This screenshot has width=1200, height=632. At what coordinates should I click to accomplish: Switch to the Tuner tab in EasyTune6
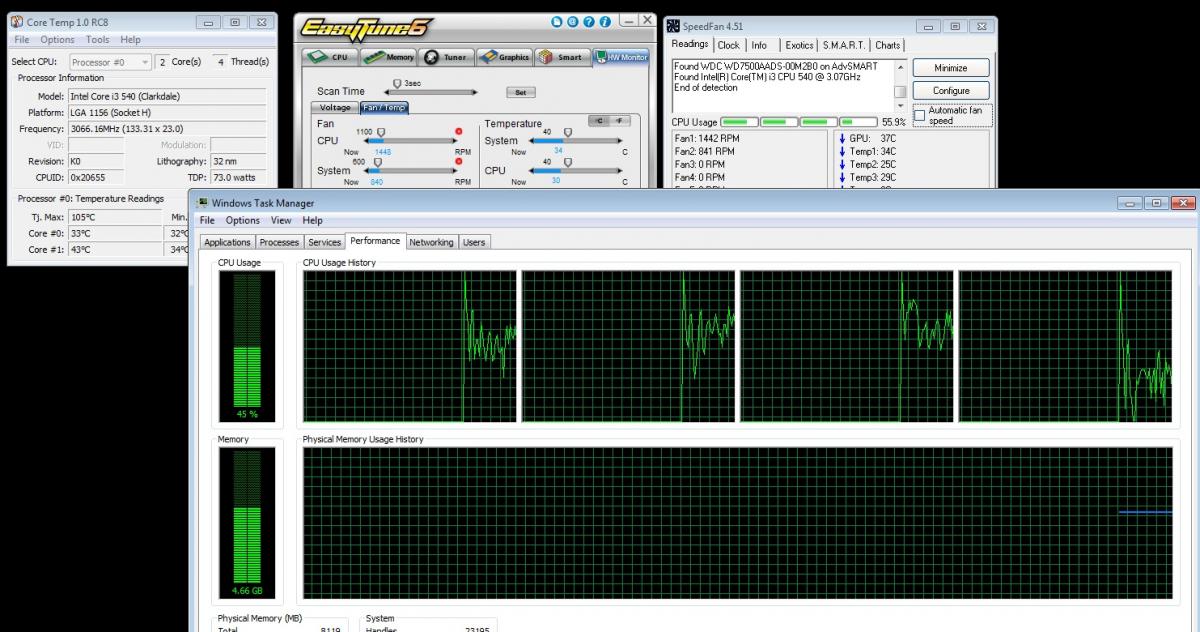(x=445, y=57)
